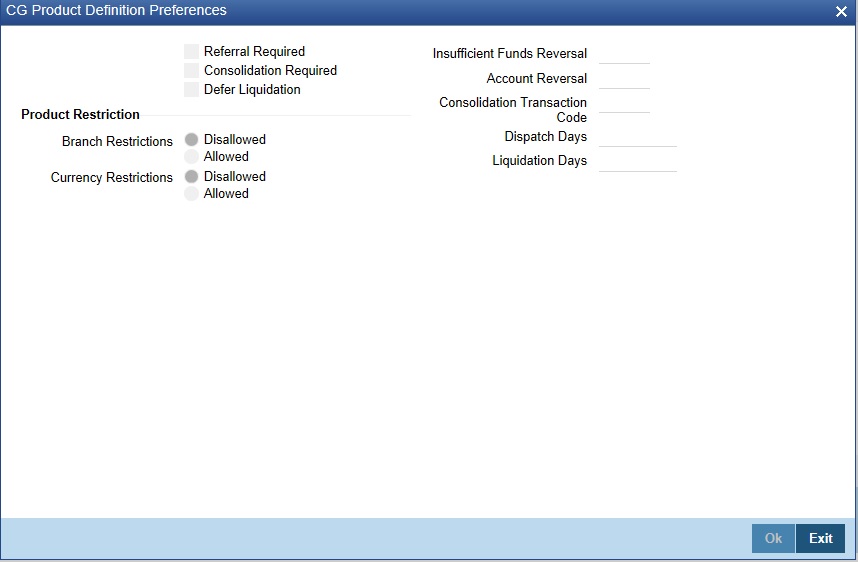The image size is (858, 562).
Task: Click into the Dispatch Days field
Action: pyautogui.click(x=637, y=137)
